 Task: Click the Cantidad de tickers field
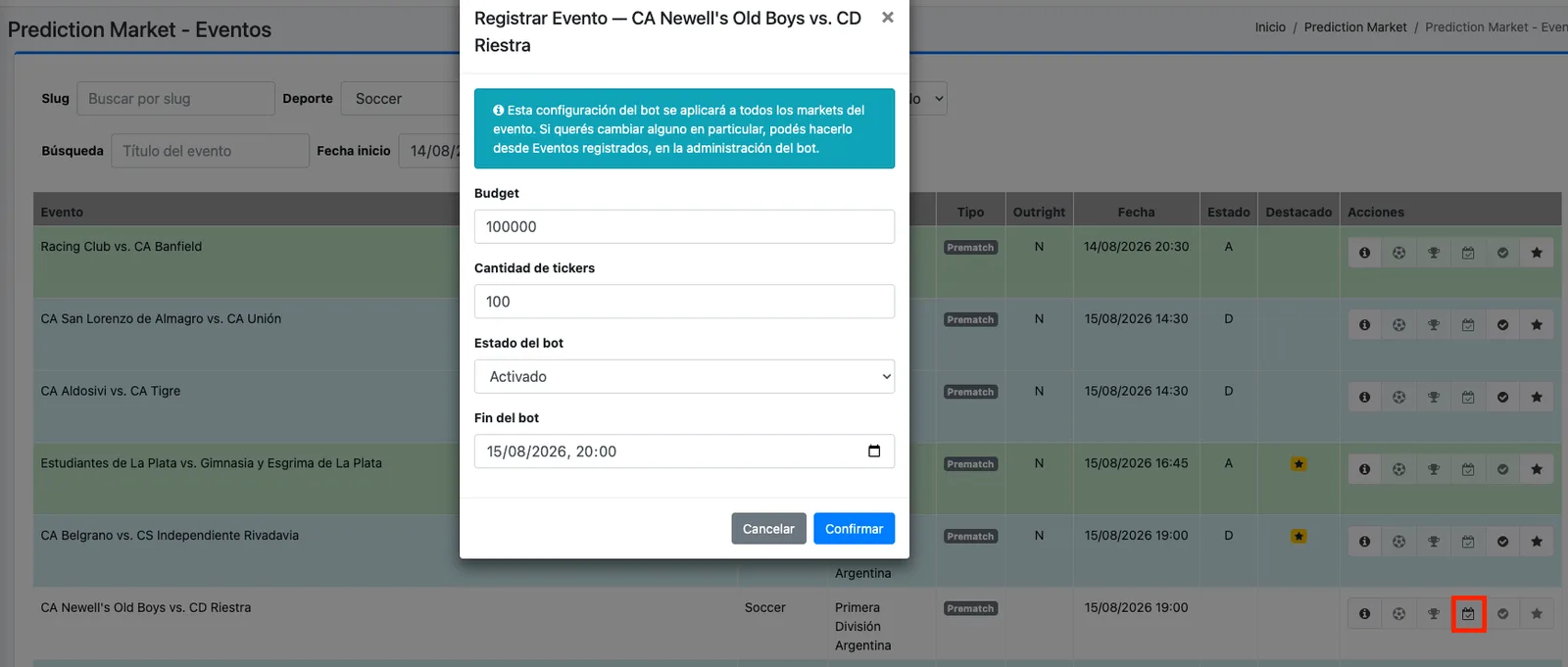(x=684, y=302)
